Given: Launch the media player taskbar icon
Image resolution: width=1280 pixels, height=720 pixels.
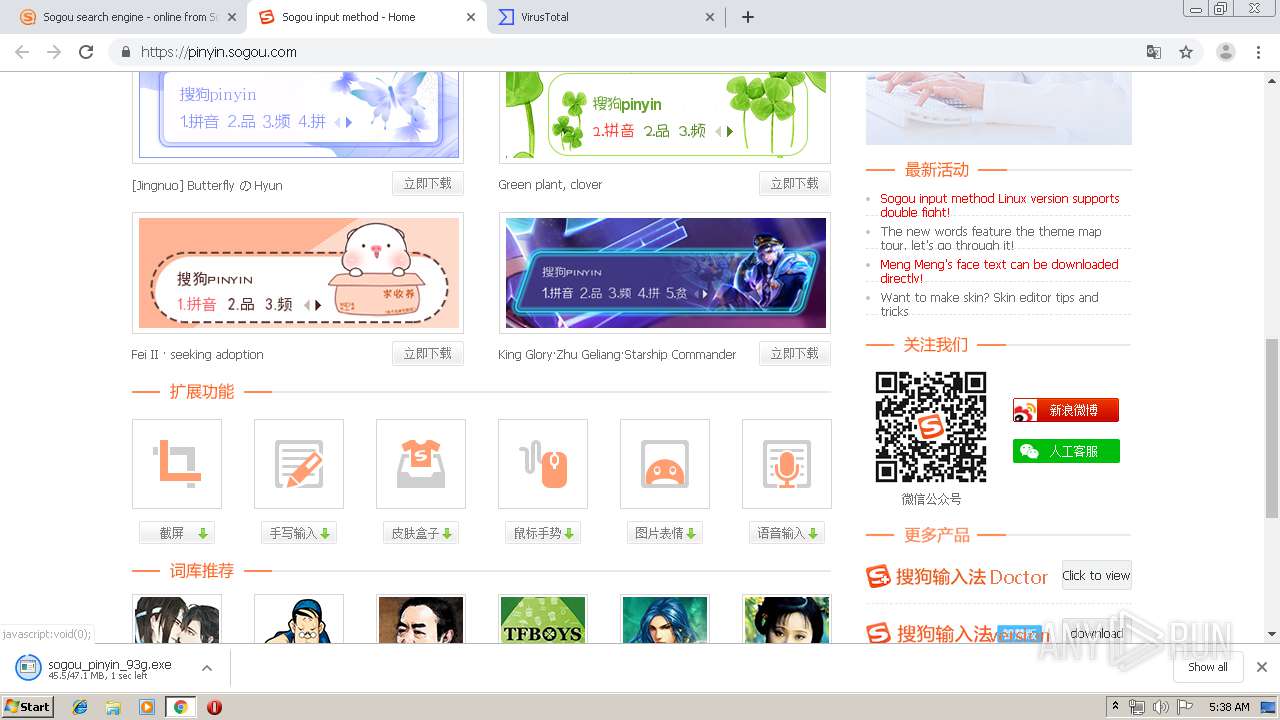Looking at the screenshot, I should (x=147, y=707).
